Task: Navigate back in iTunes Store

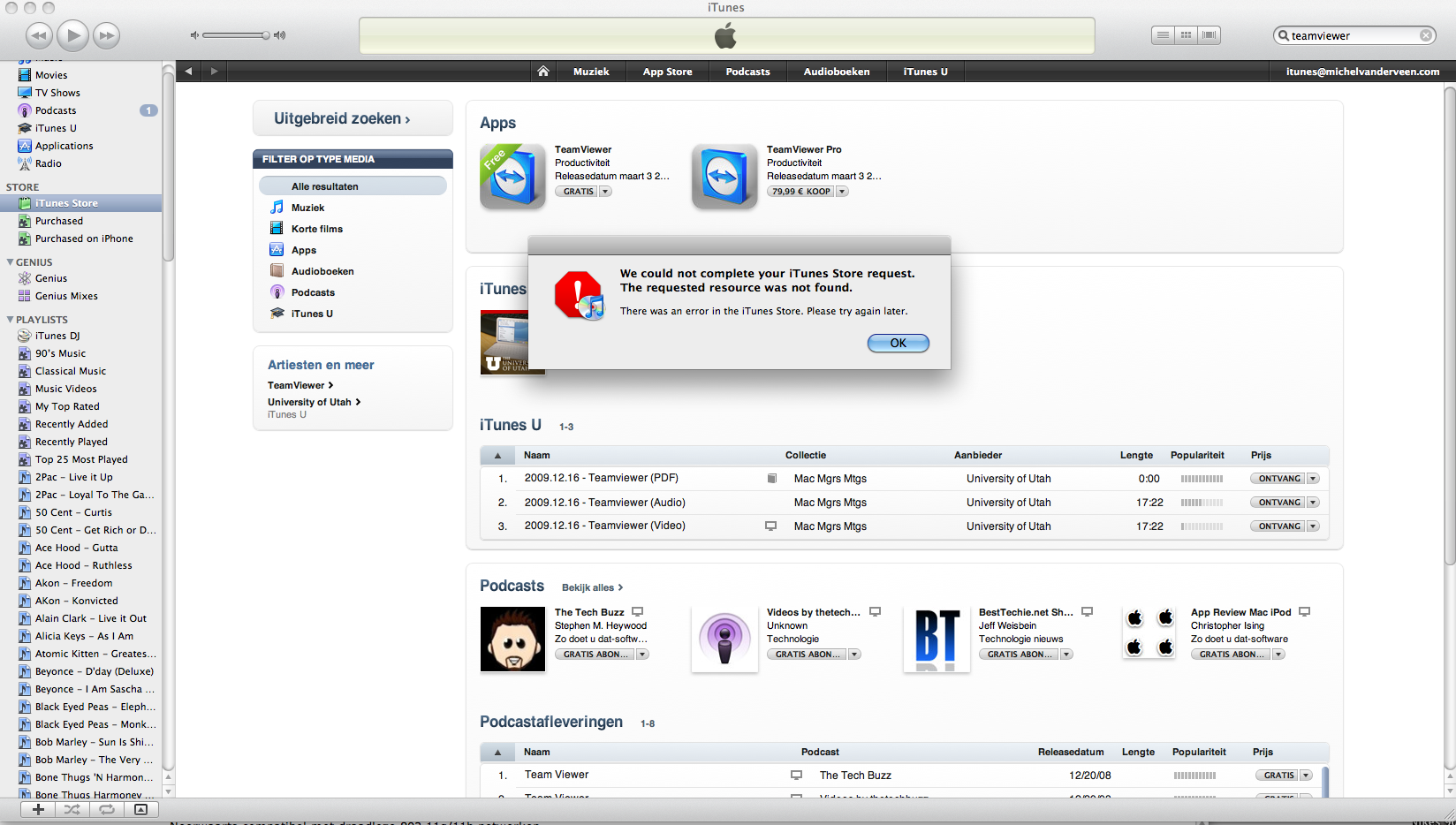Action: click(x=188, y=72)
